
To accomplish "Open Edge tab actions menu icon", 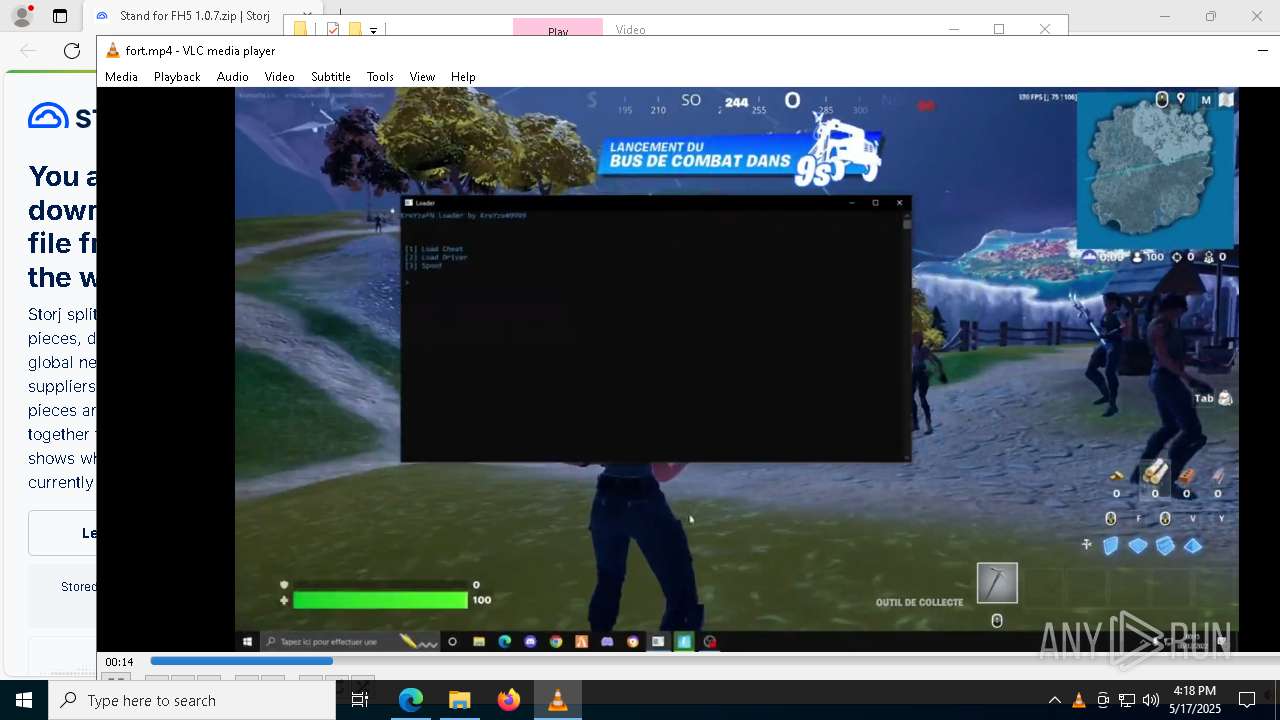I will [x=60, y=16].
